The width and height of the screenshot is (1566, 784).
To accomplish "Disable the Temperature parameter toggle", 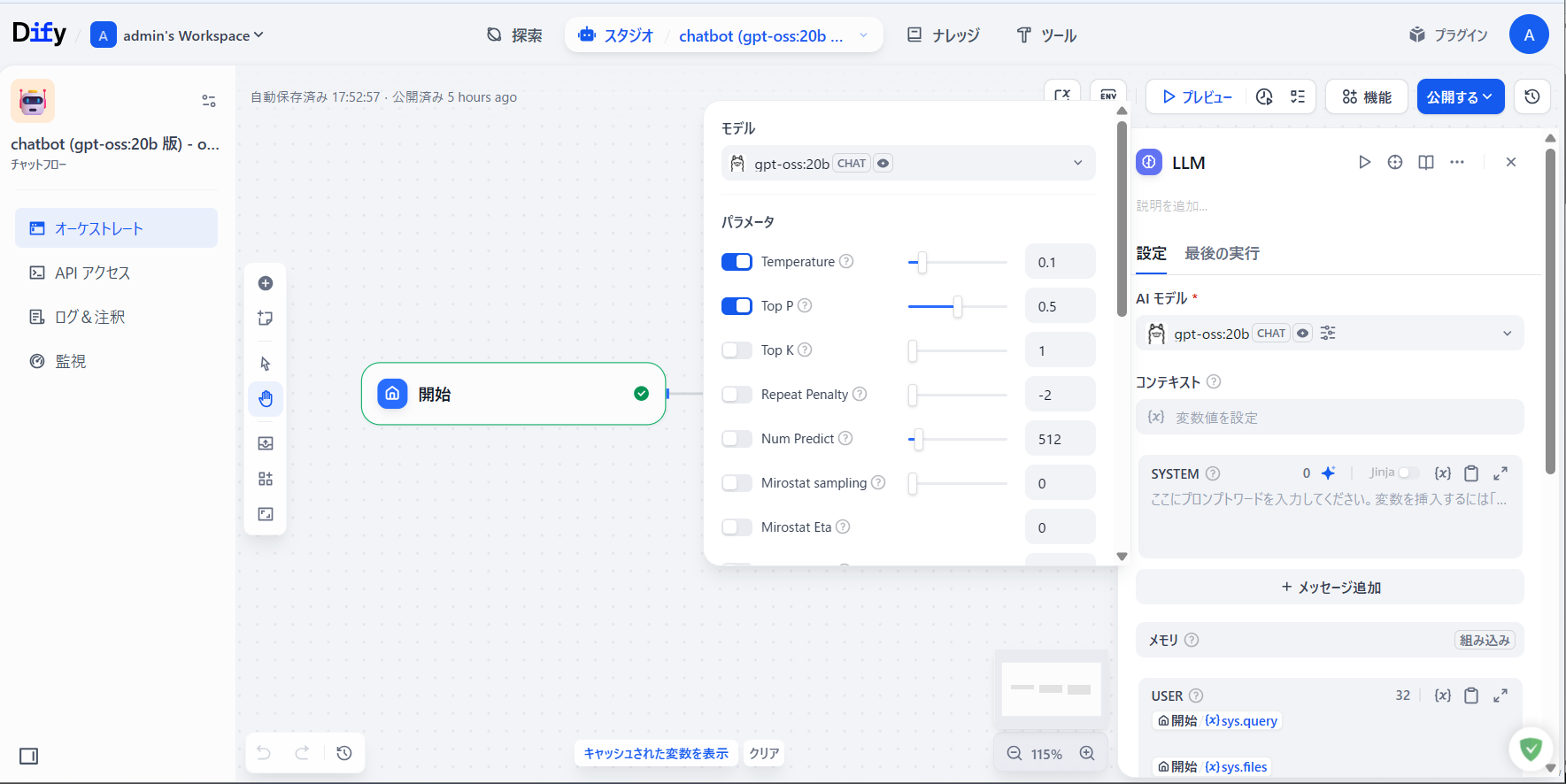I will tap(737, 262).
